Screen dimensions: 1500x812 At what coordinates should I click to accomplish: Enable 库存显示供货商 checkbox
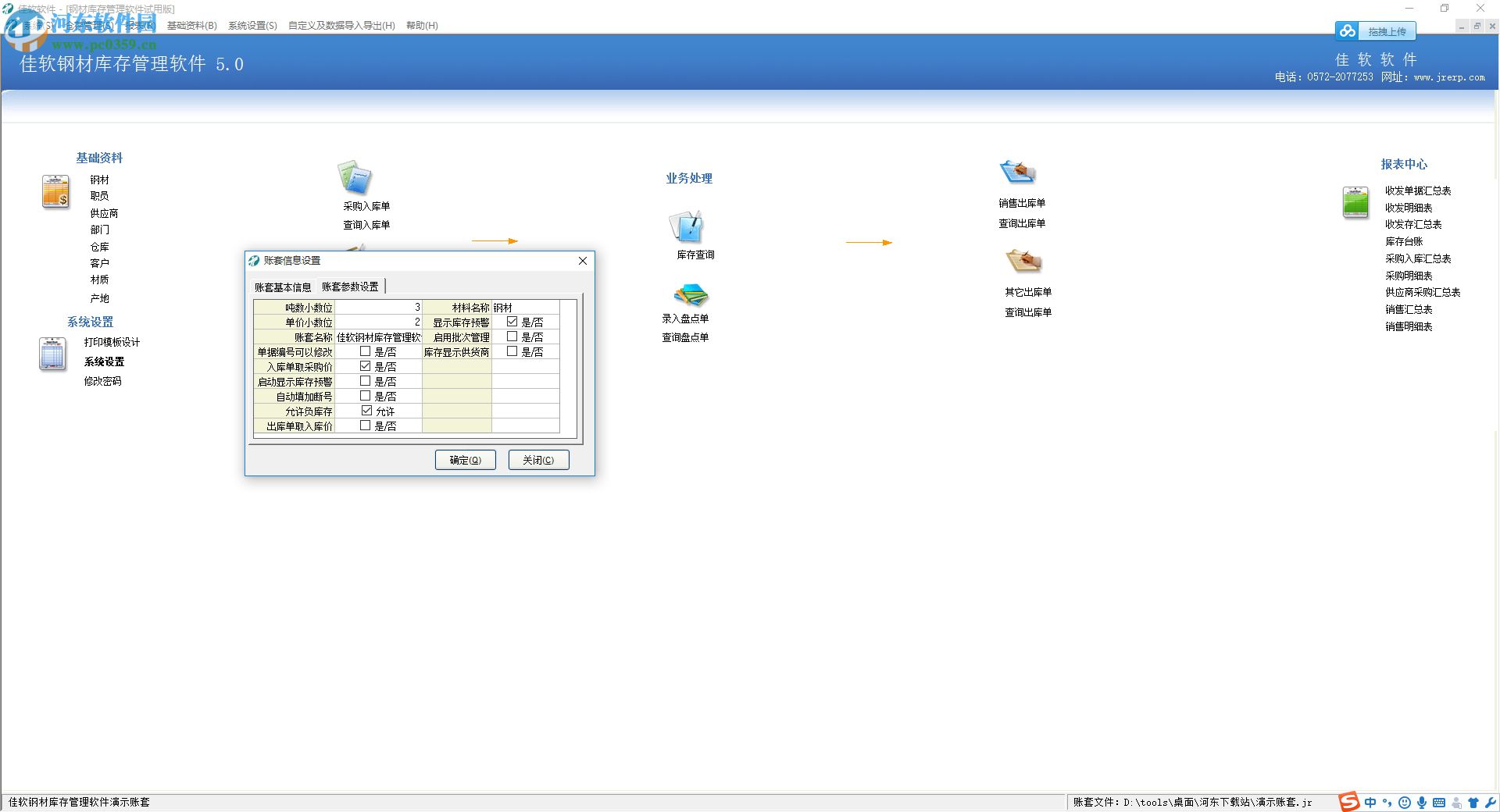pos(512,351)
